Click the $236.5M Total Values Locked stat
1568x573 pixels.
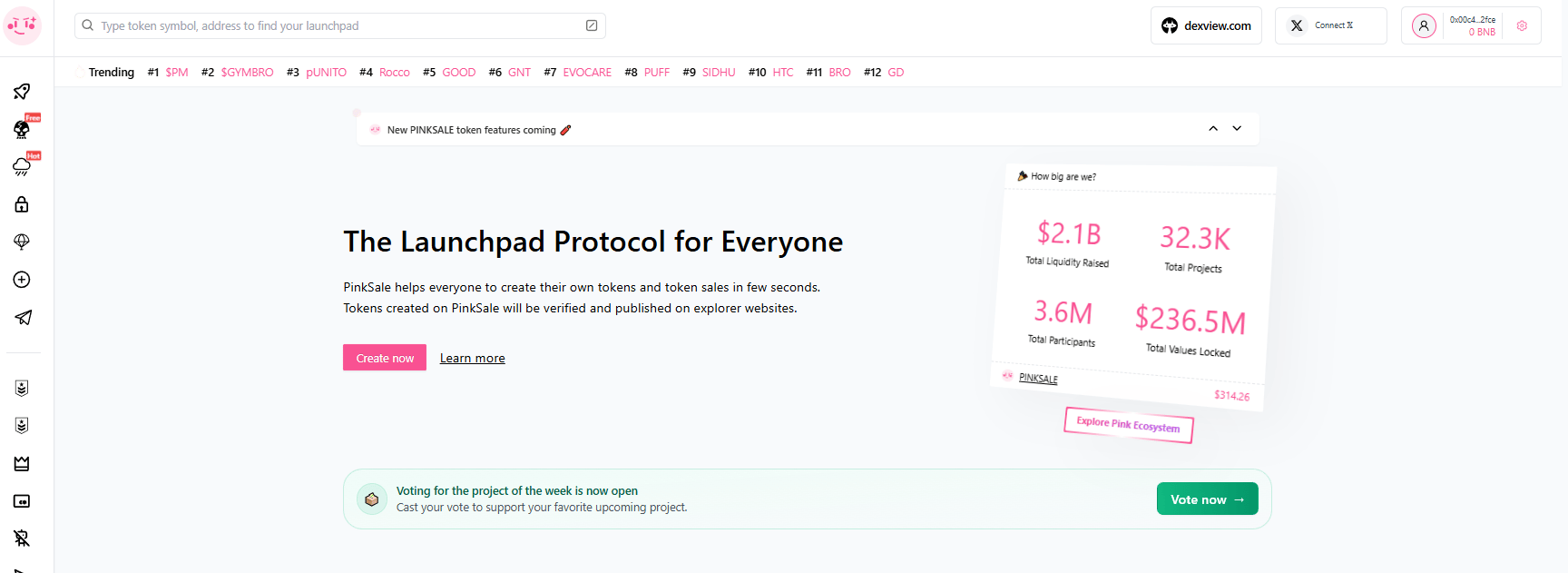(x=1190, y=331)
